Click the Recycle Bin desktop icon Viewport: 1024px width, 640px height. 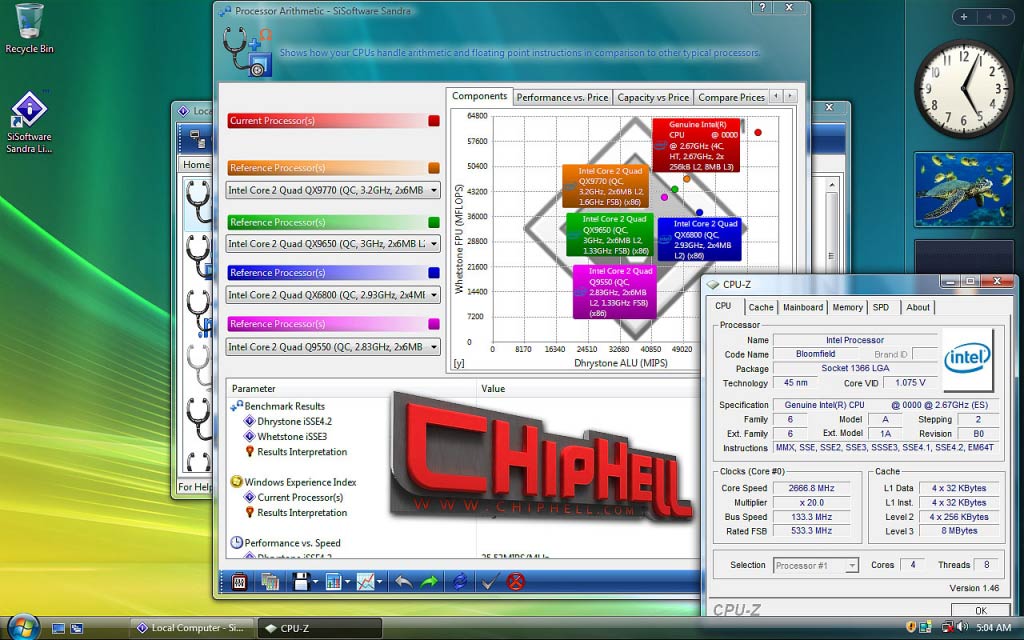coord(29,29)
